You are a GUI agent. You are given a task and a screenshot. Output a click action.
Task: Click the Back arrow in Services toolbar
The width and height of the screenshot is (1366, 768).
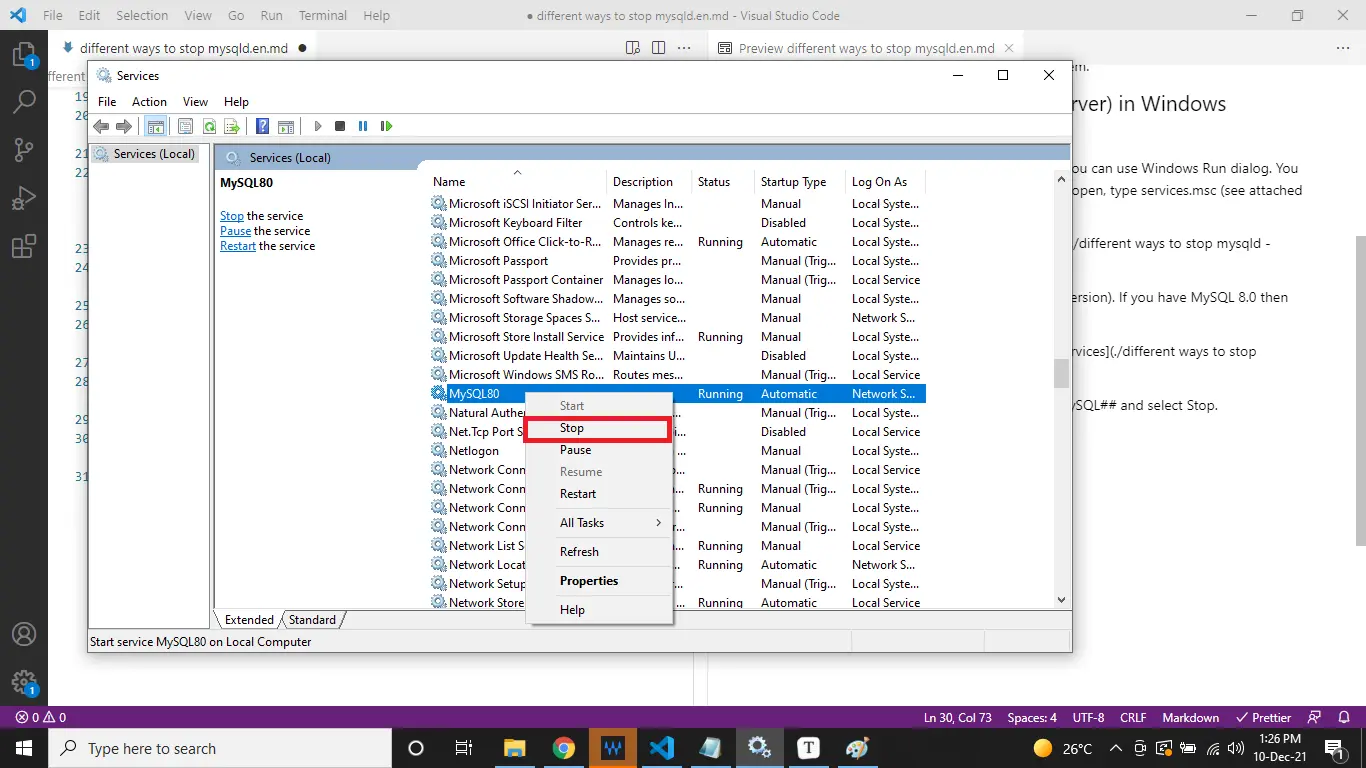coord(101,126)
